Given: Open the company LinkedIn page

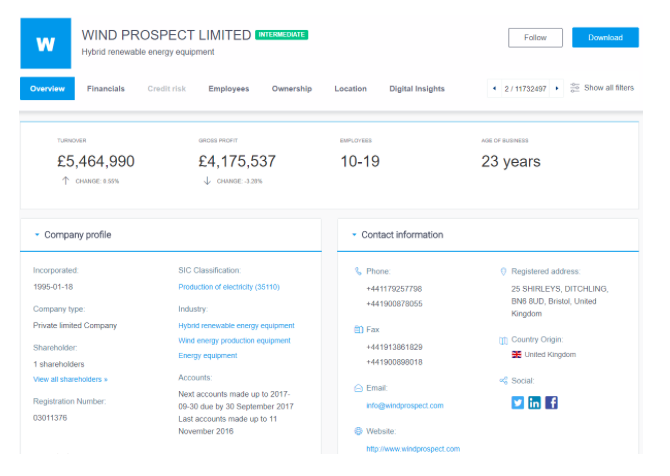Looking at the screenshot, I should 535,403.
